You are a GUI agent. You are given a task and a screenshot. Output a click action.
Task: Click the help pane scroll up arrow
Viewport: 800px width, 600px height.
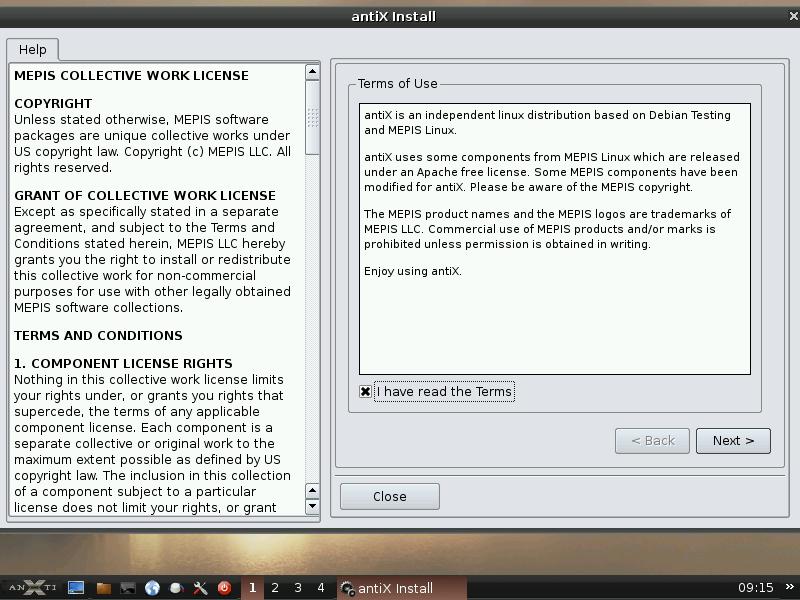(312, 72)
